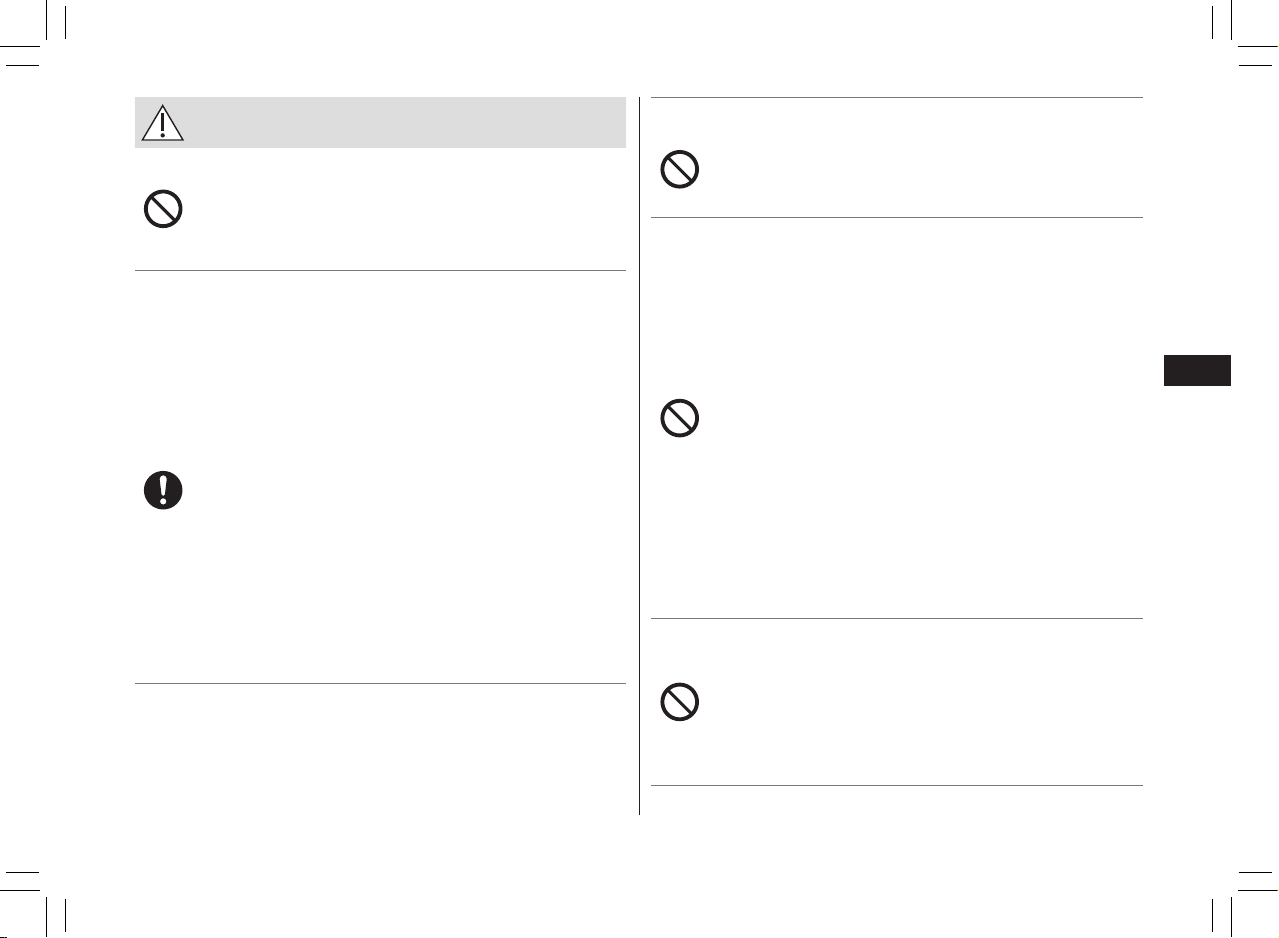Click the middle prohibition icon in right column
The image size is (1279, 938).
click(680, 418)
